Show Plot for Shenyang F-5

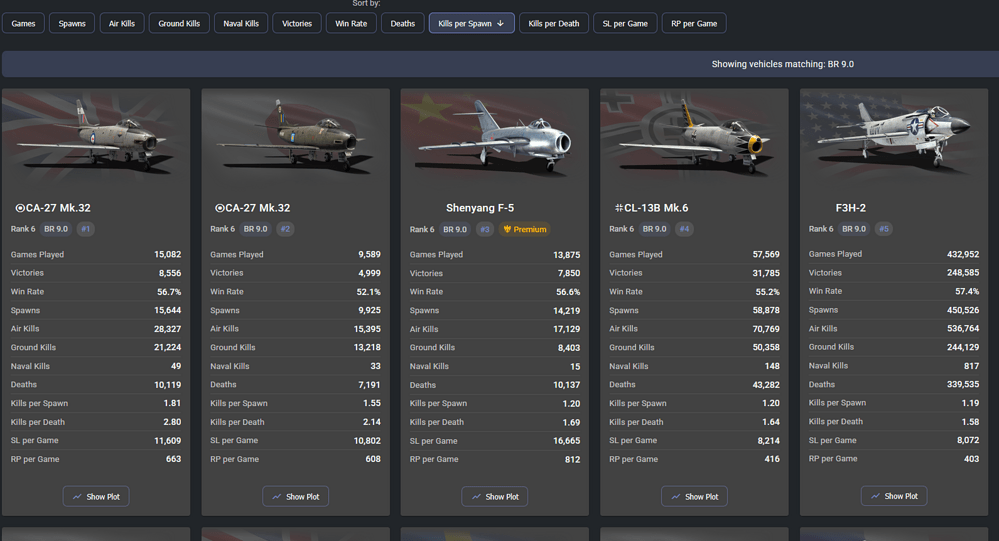coord(495,496)
